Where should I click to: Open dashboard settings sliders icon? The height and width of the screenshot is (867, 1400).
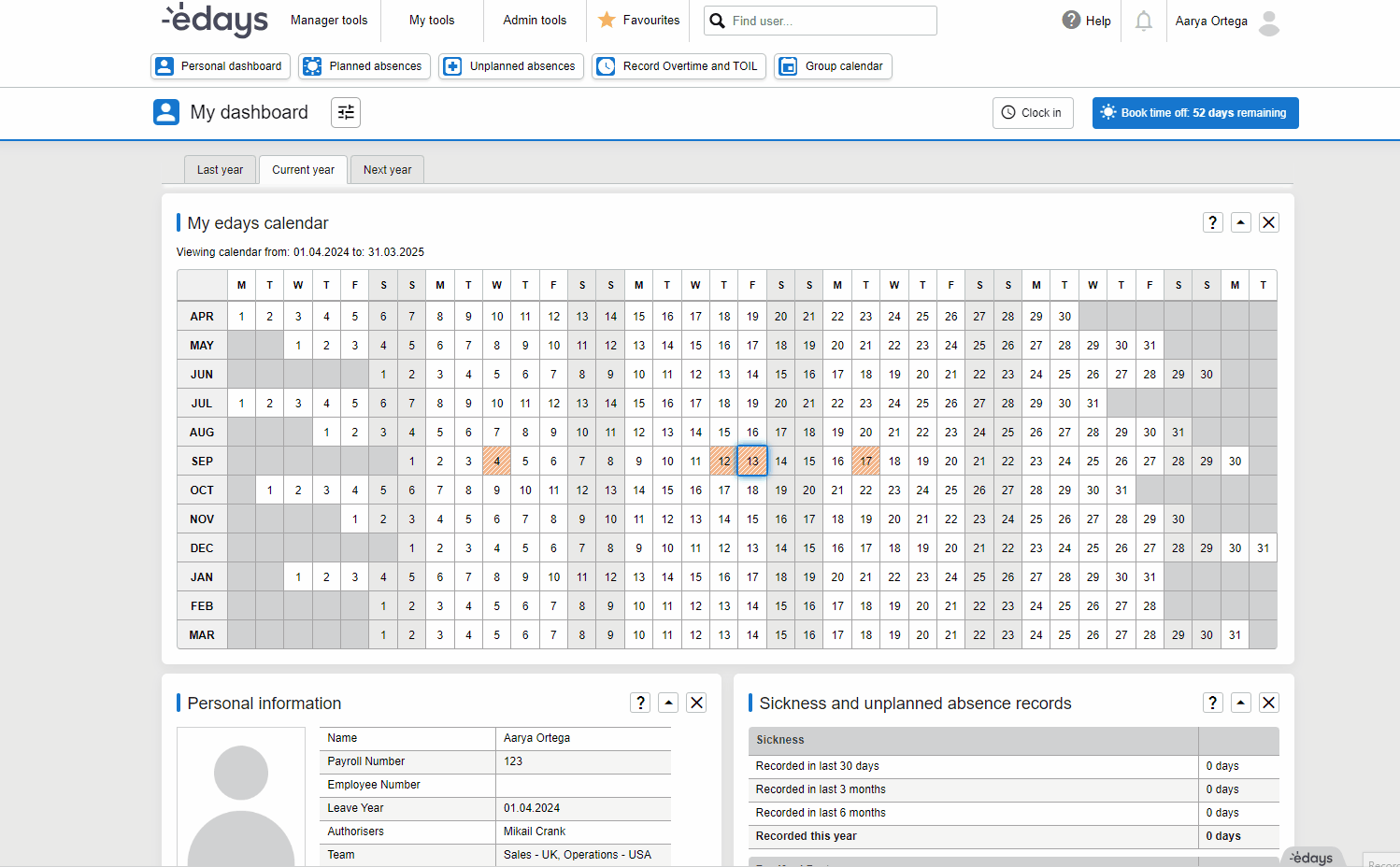point(346,112)
